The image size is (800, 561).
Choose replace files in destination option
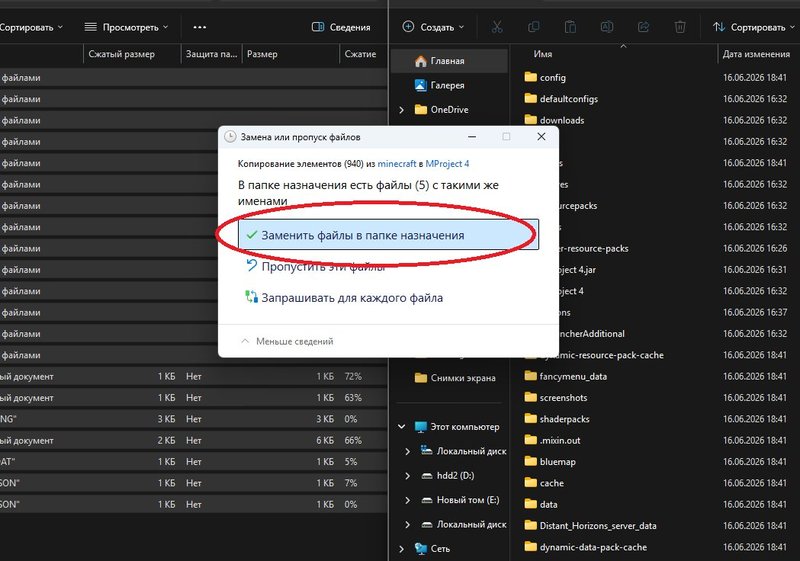388,235
